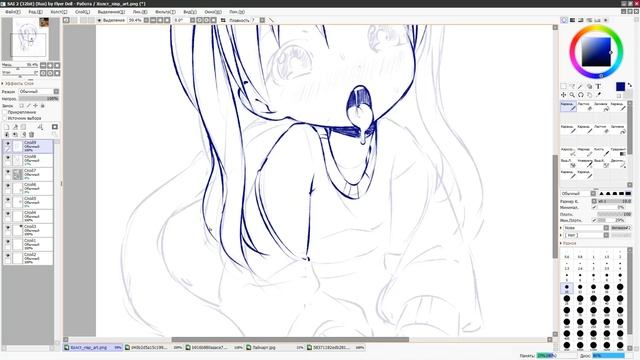Hide layer Слой7
Screen dimensions: 640x360
coord(7,172)
